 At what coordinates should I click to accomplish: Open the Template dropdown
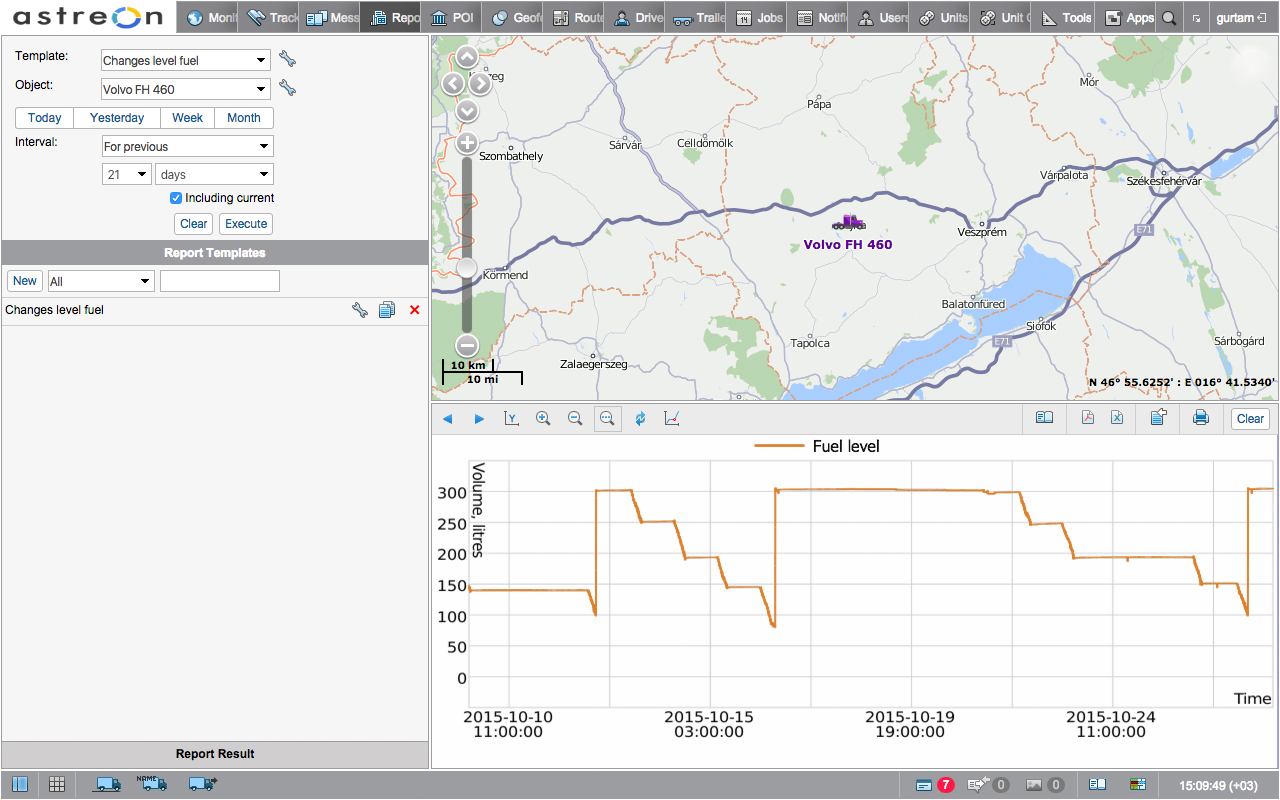(186, 60)
